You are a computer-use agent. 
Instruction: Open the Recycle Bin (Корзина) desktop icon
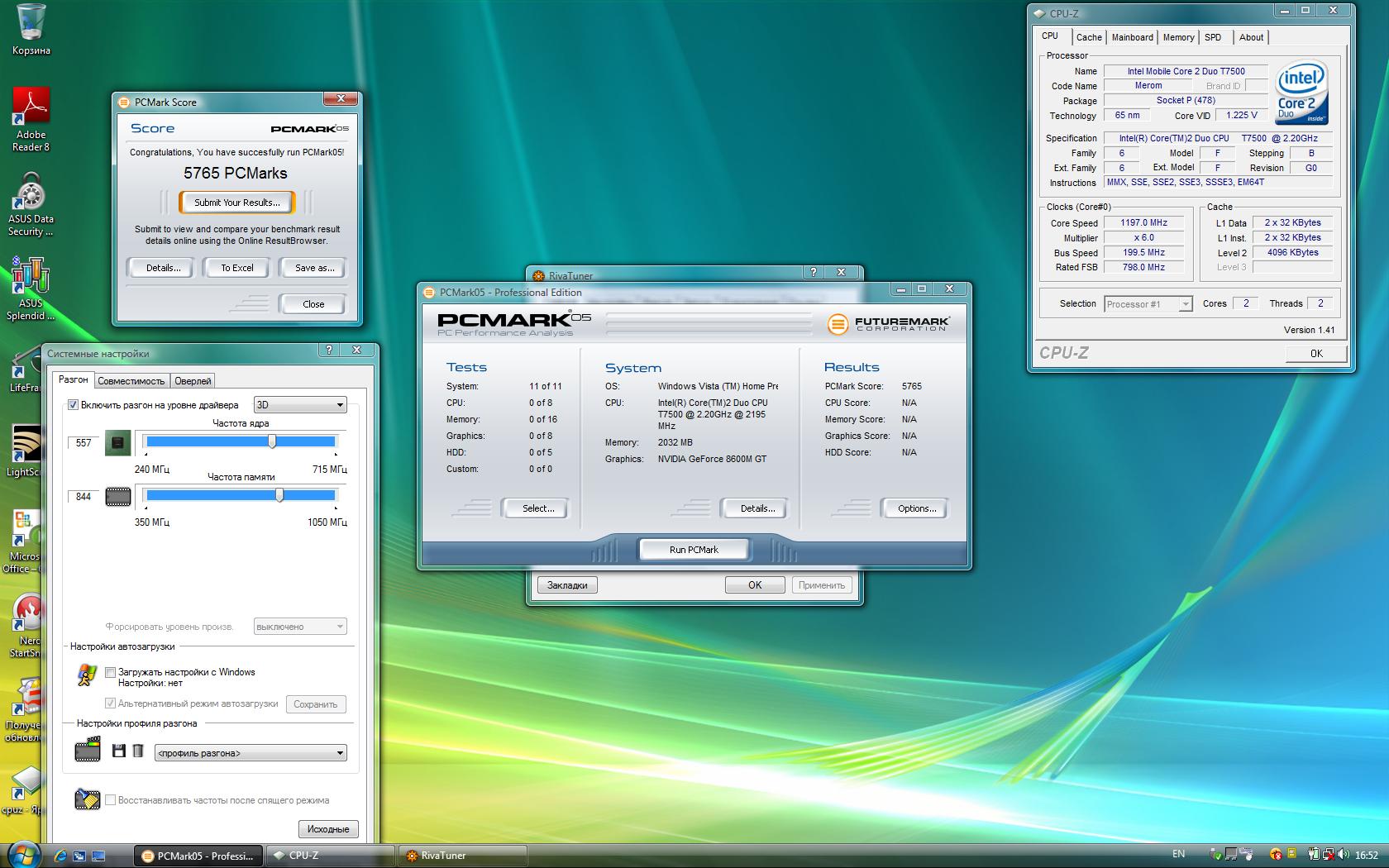tap(31, 29)
